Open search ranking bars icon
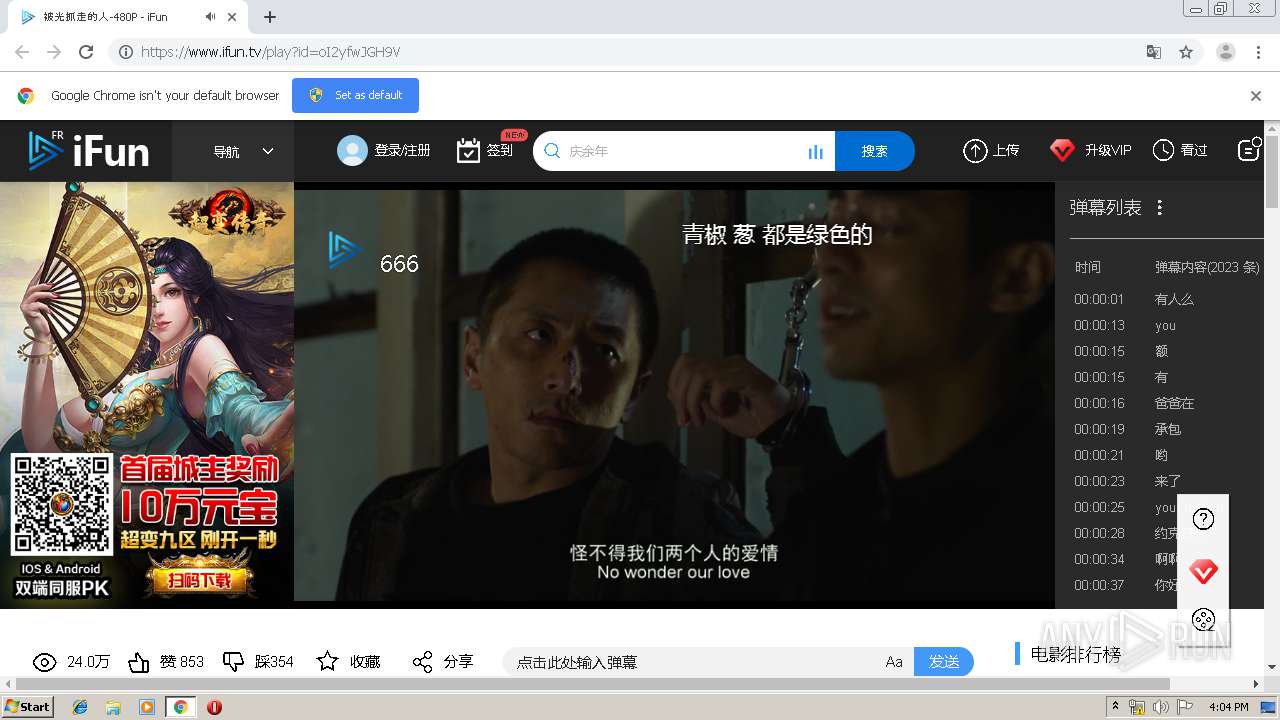 pos(815,152)
